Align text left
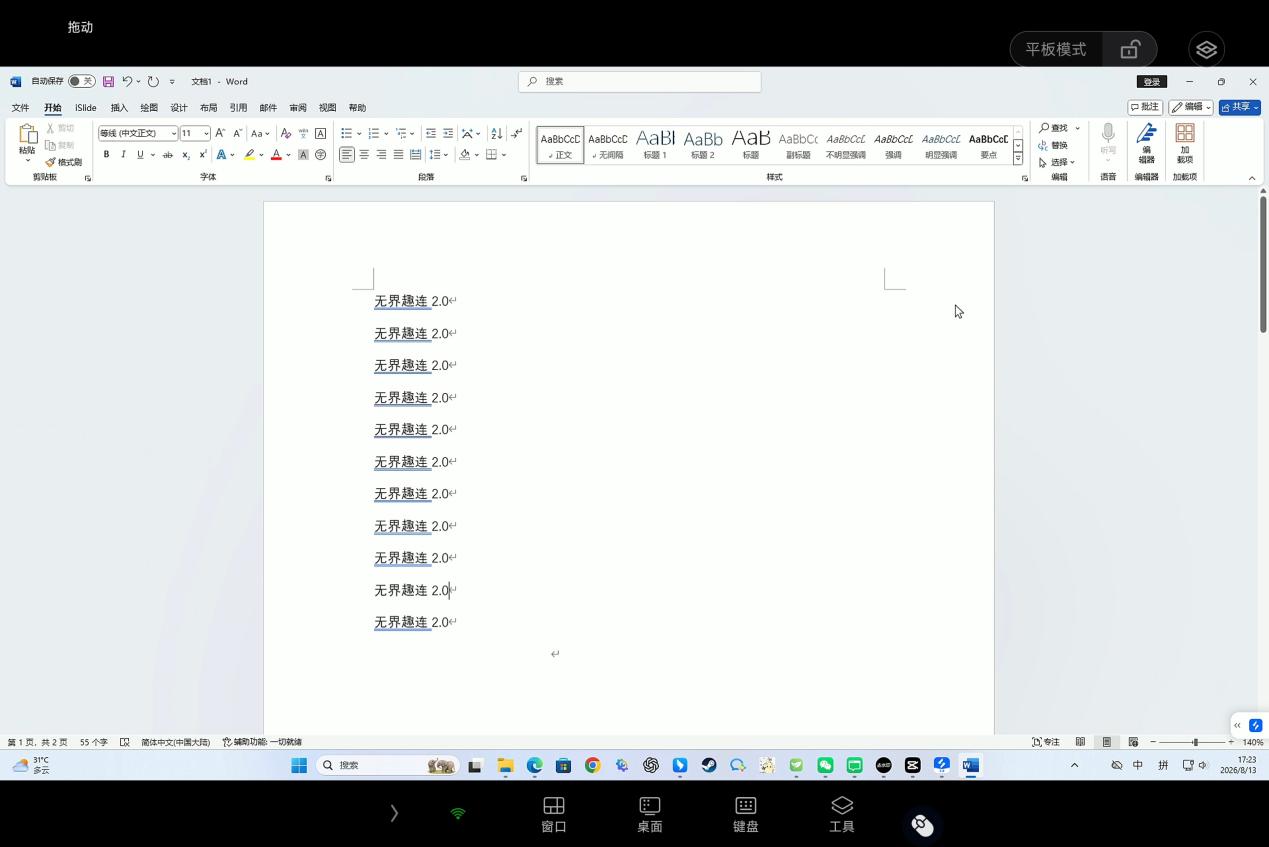 tap(346, 155)
